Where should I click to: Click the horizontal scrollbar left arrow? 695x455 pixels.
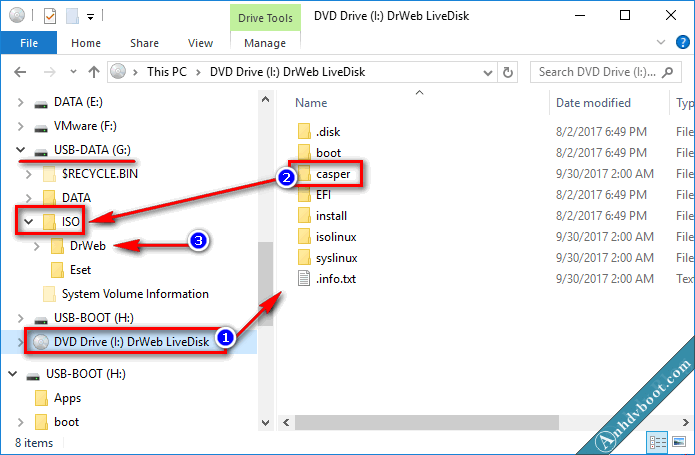click(x=286, y=422)
